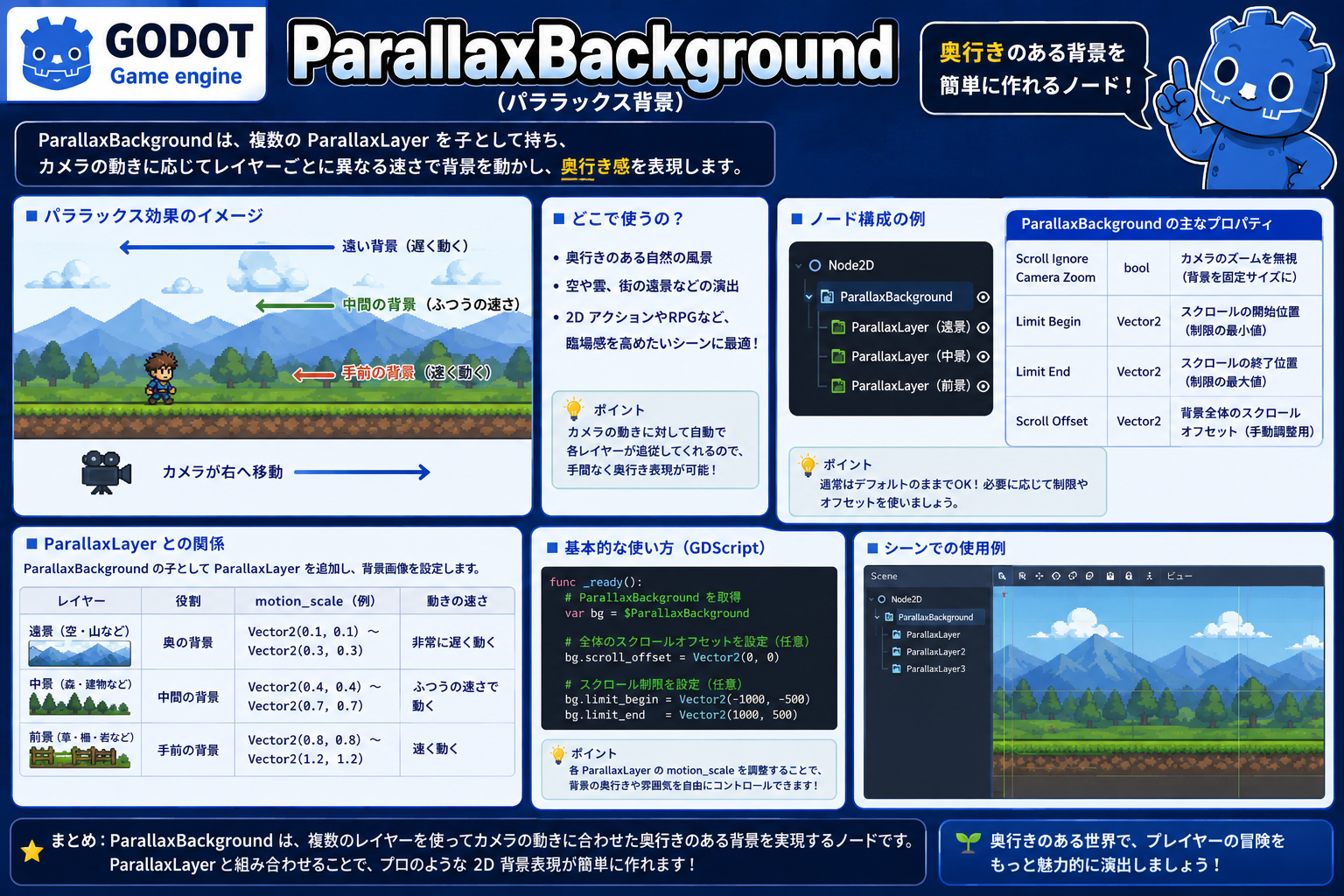Choose the Move tool with four arrows
Image resolution: width=1344 pixels, height=896 pixels.
tap(1039, 576)
